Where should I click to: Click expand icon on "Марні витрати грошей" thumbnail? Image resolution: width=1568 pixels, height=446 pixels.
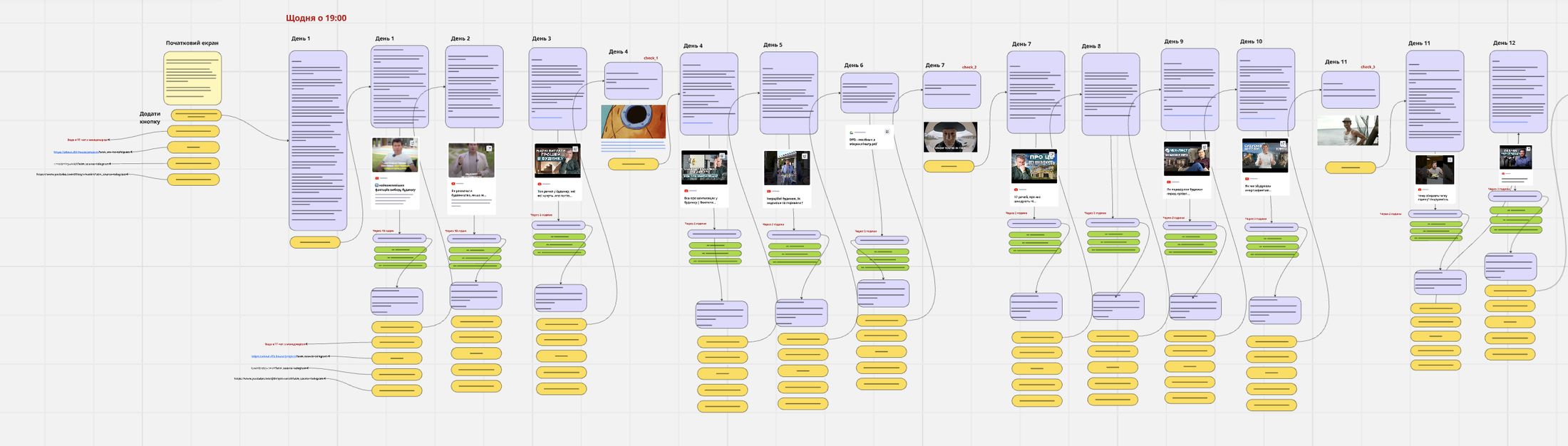[x=576, y=150]
